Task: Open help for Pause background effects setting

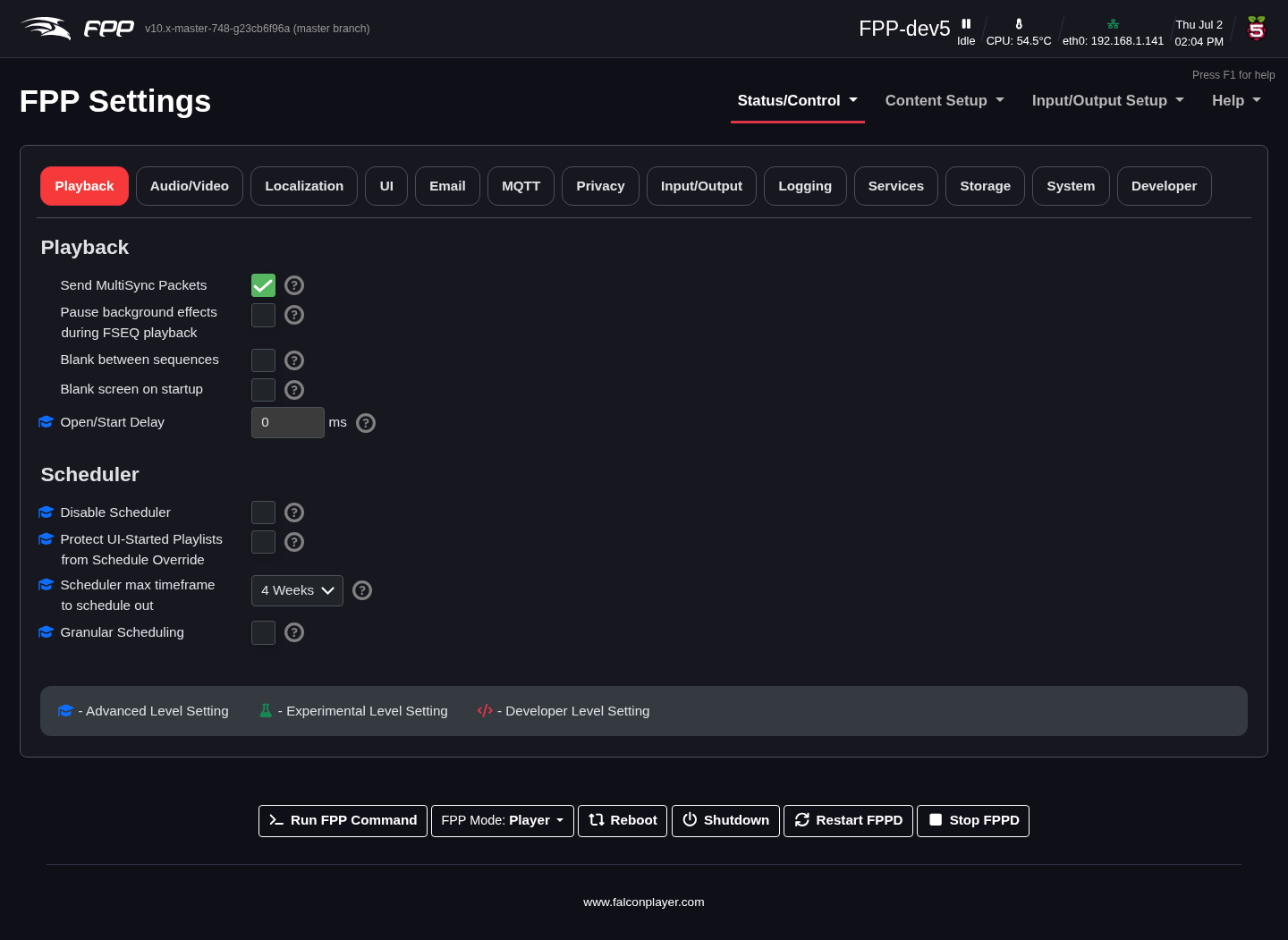Action: click(294, 315)
